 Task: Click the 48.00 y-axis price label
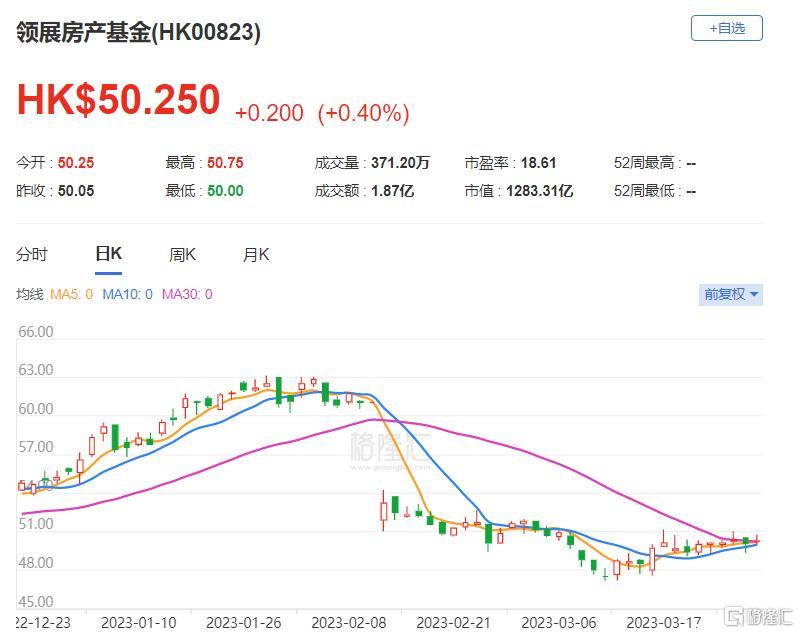coord(36,563)
